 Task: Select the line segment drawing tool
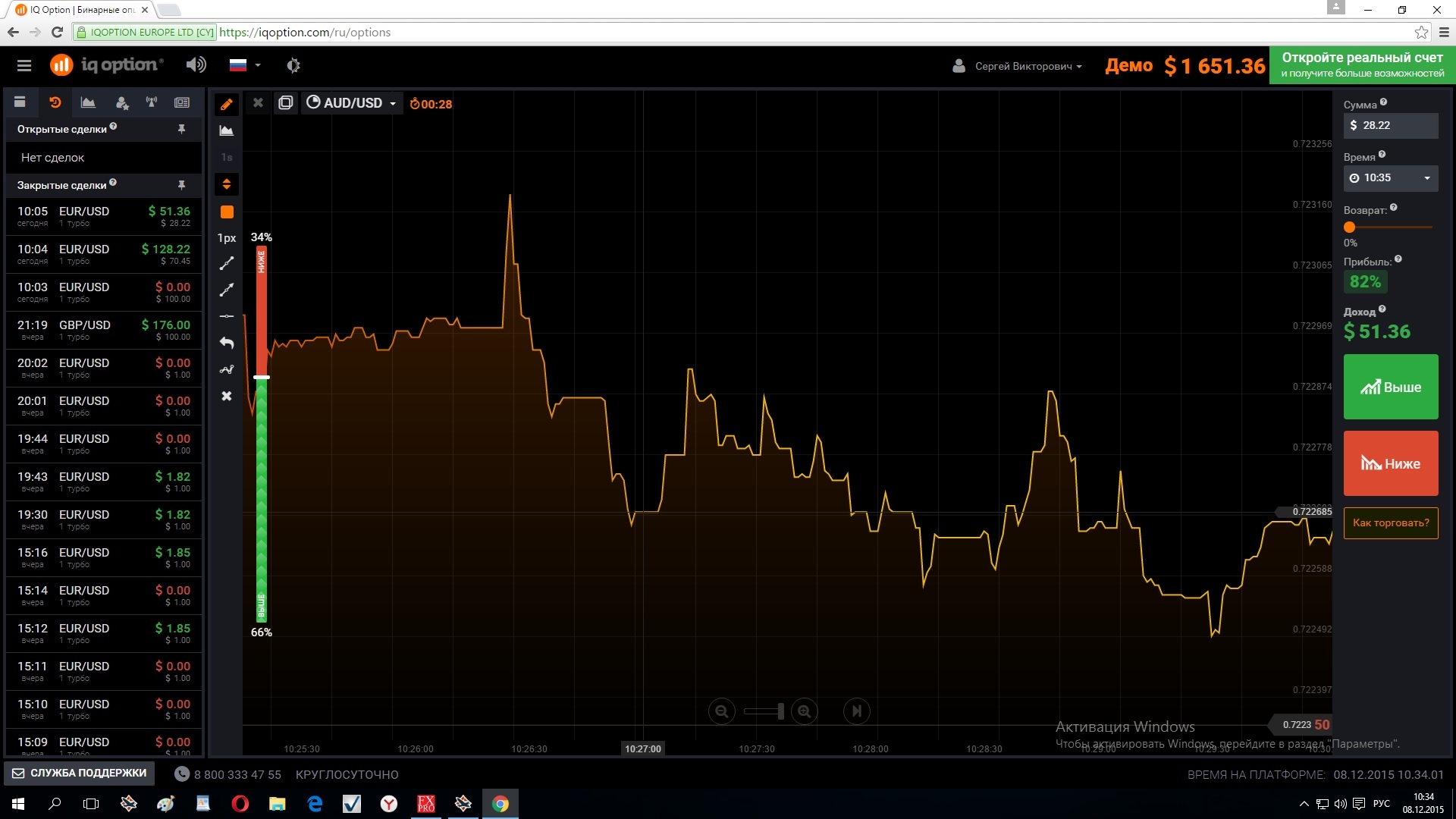click(x=226, y=263)
